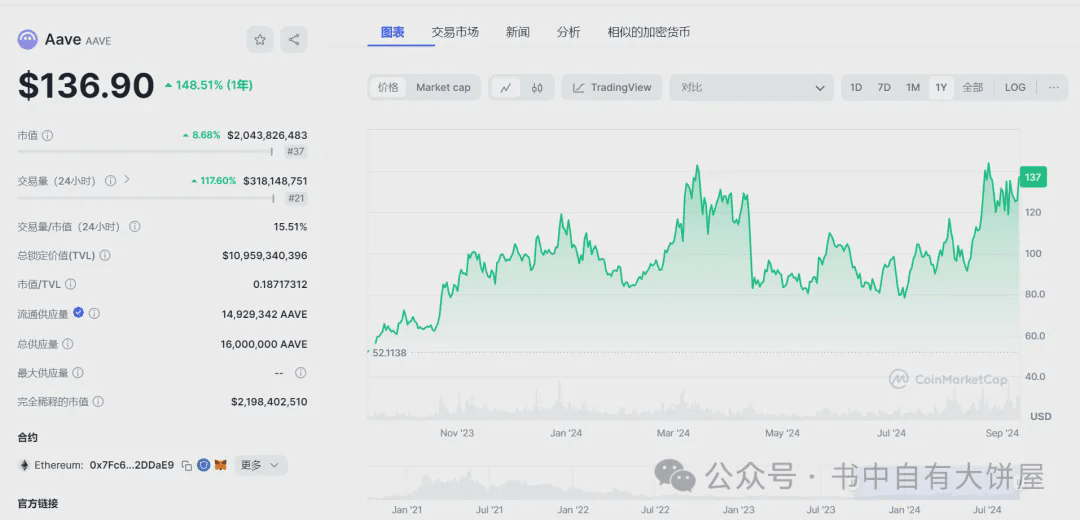Image resolution: width=1080 pixels, height=520 pixels.
Task: Open 分析 tab
Action: pos(568,32)
